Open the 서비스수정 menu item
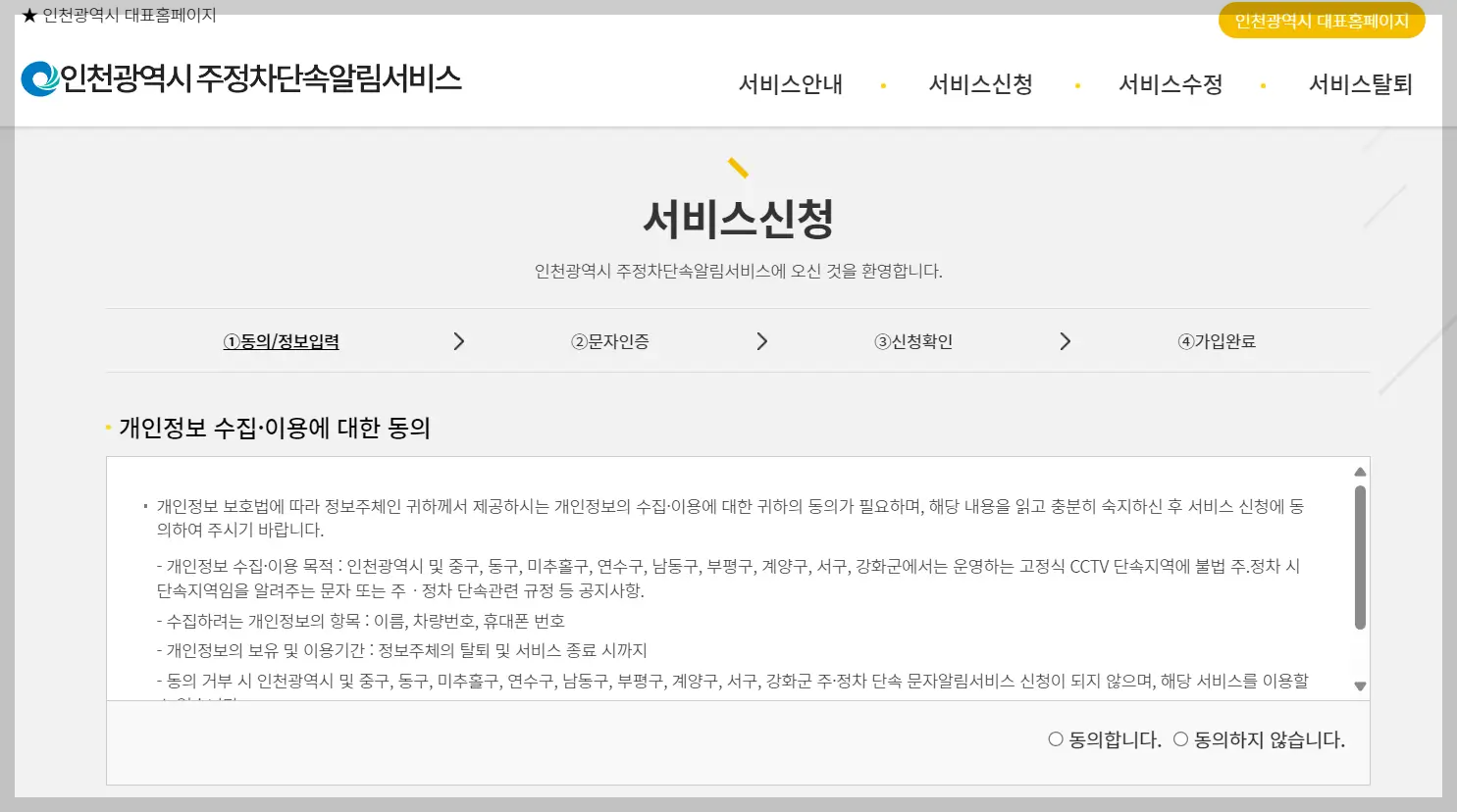This screenshot has height=812, width=1457. pos(1171,84)
